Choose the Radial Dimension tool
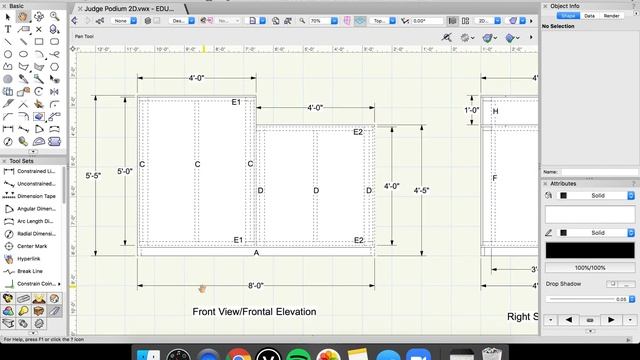Image resolution: width=640 pixels, height=360 pixels. pos(31,234)
